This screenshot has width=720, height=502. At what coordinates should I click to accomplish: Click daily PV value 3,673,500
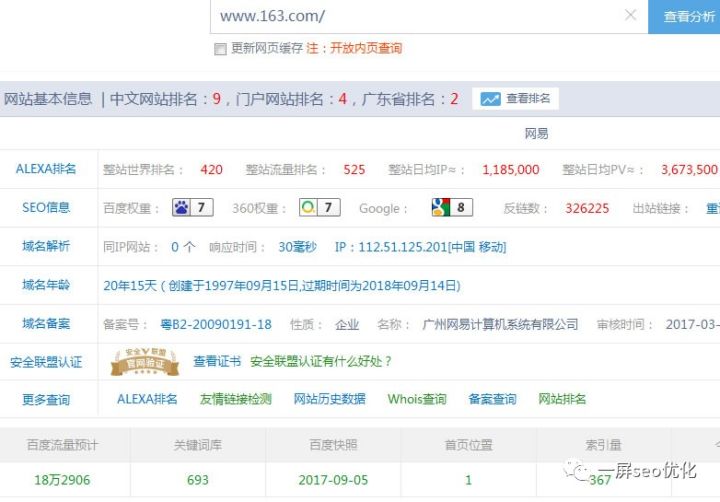pos(689,170)
